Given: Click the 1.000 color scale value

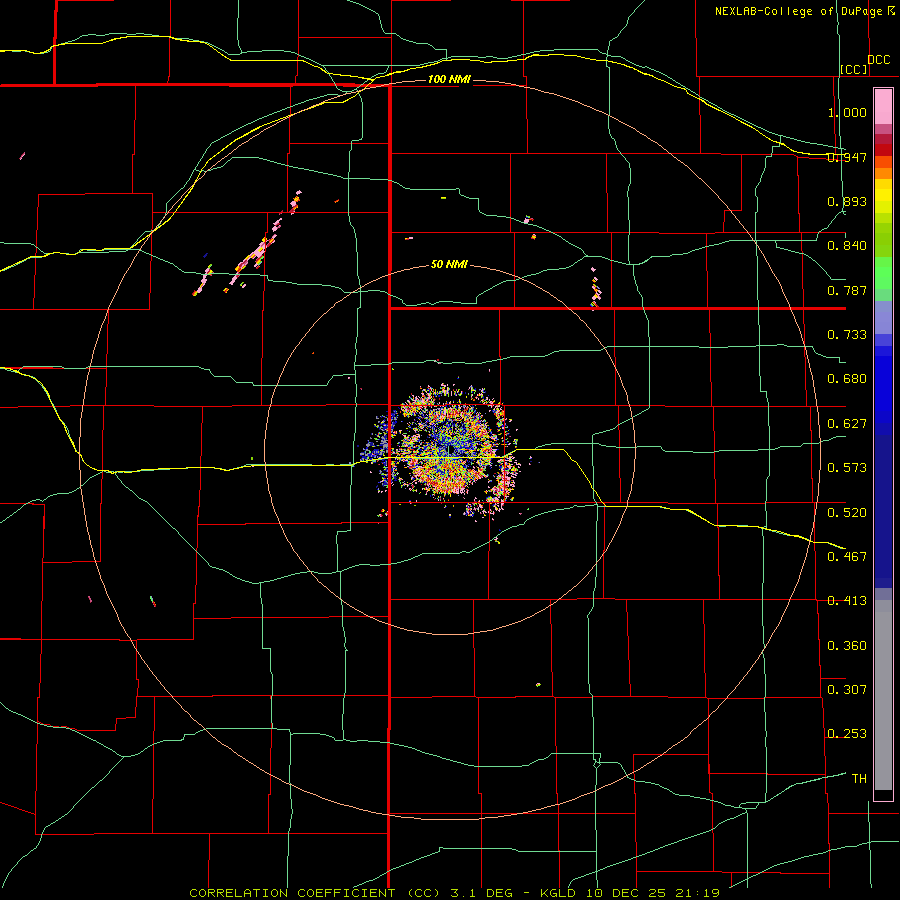Looking at the screenshot, I should [847, 112].
